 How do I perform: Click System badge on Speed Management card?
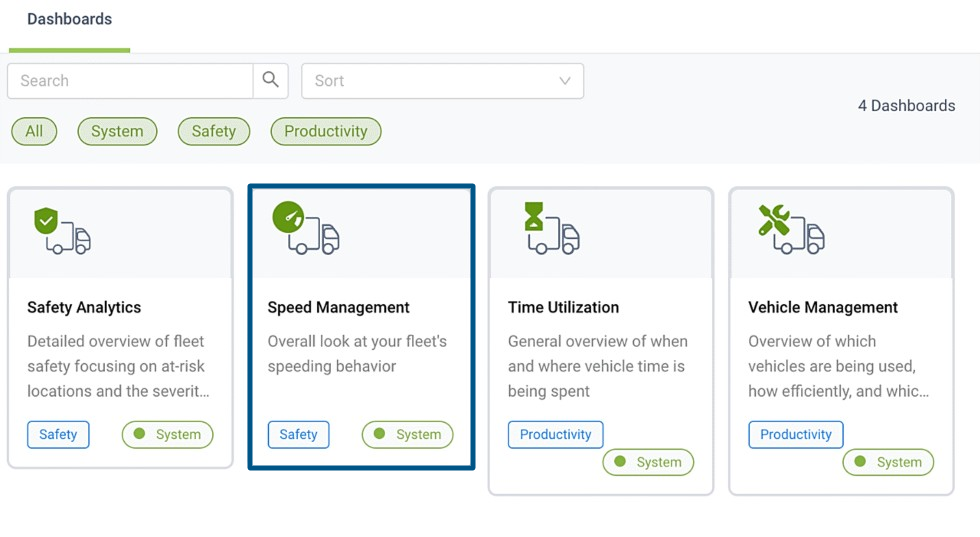408,434
